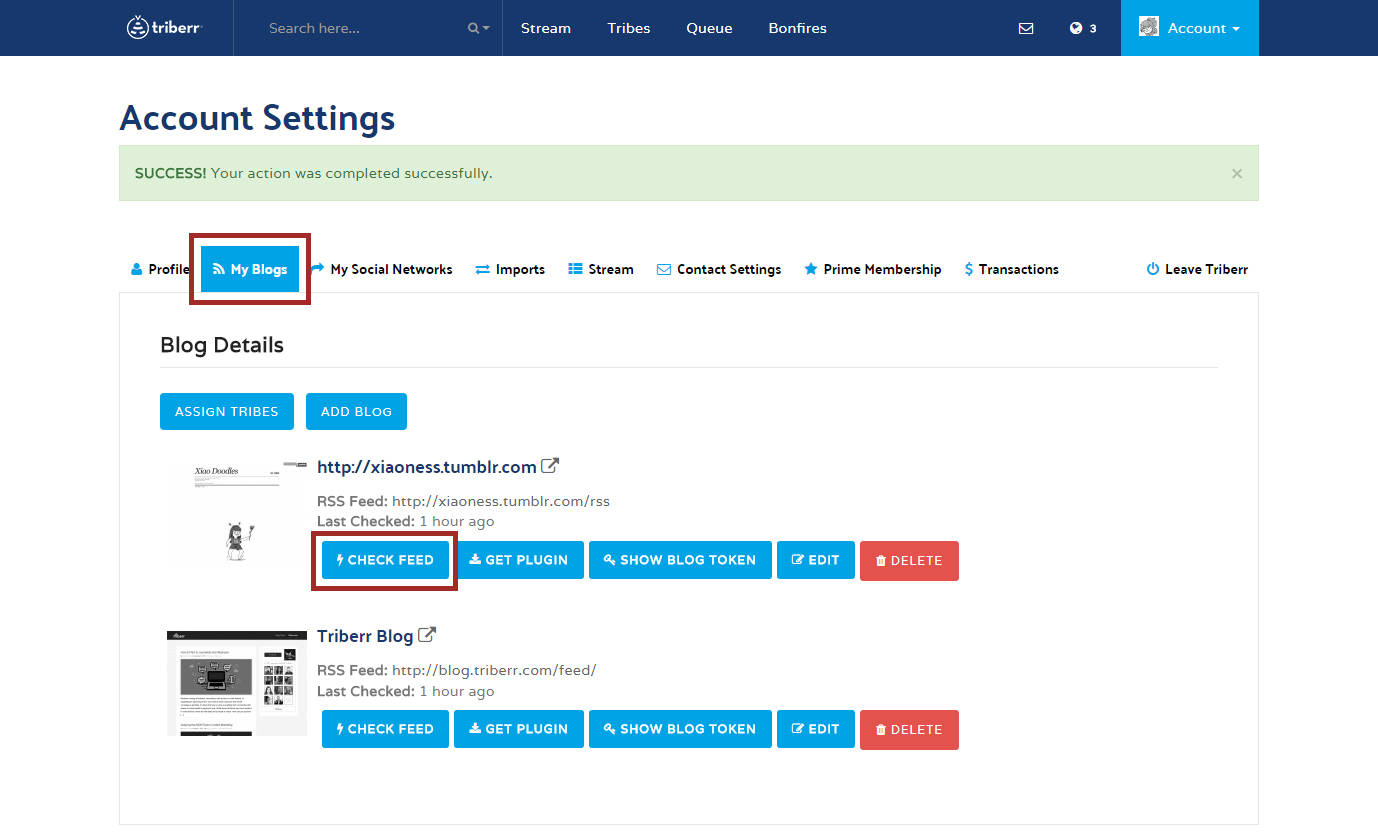Open the messages envelope icon
Viewport: 1378px width, 834px height.
click(x=1026, y=28)
